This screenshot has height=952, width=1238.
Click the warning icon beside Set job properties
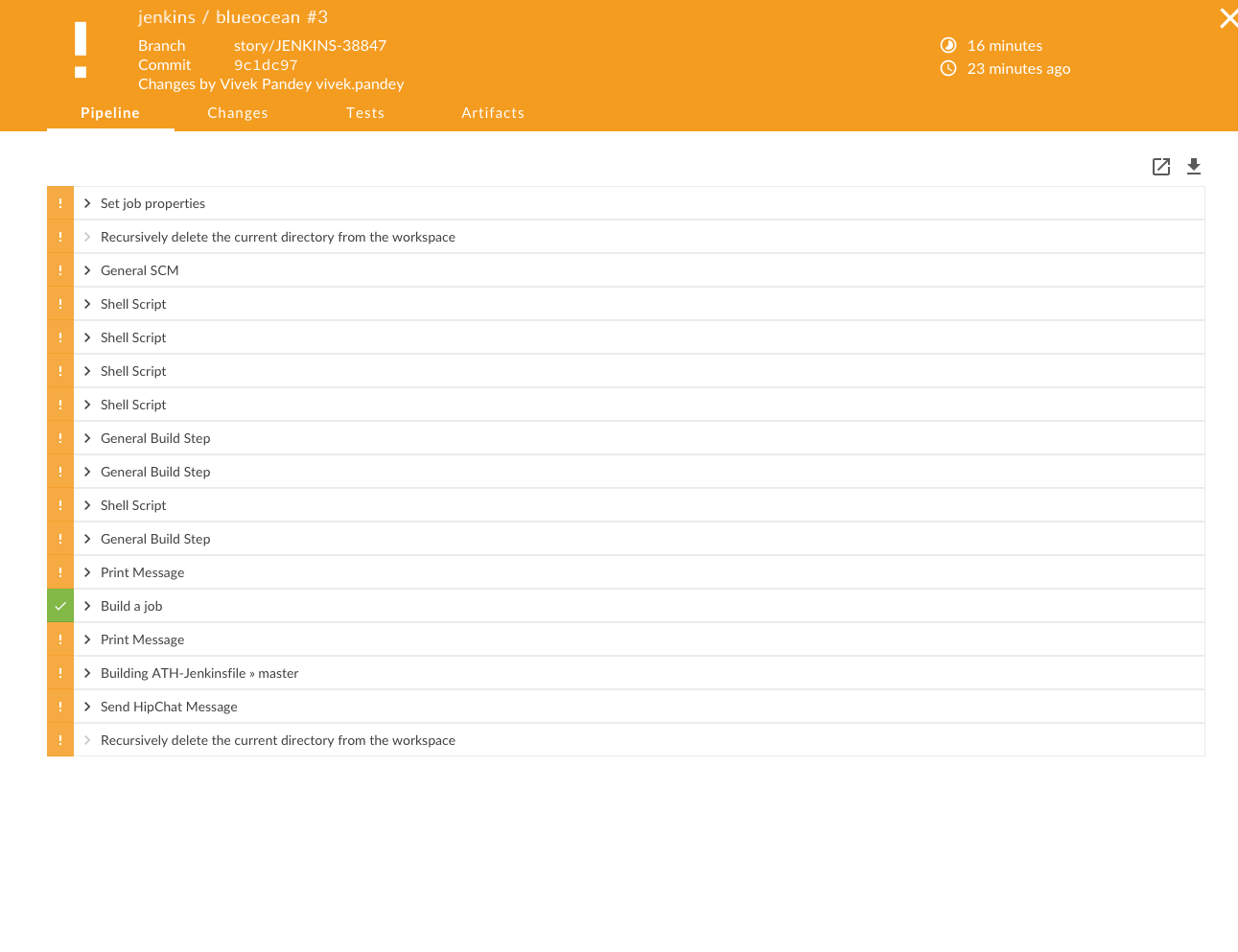point(60,203)
